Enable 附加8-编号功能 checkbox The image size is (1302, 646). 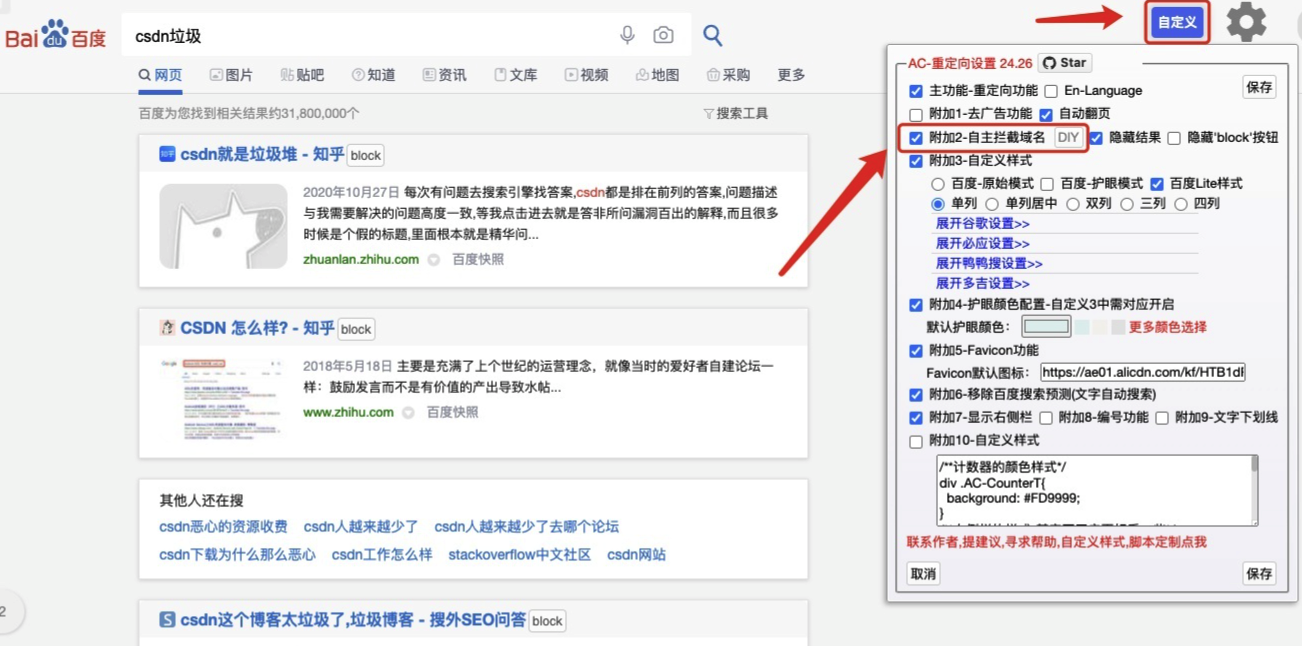click(x=1046, y=418)
